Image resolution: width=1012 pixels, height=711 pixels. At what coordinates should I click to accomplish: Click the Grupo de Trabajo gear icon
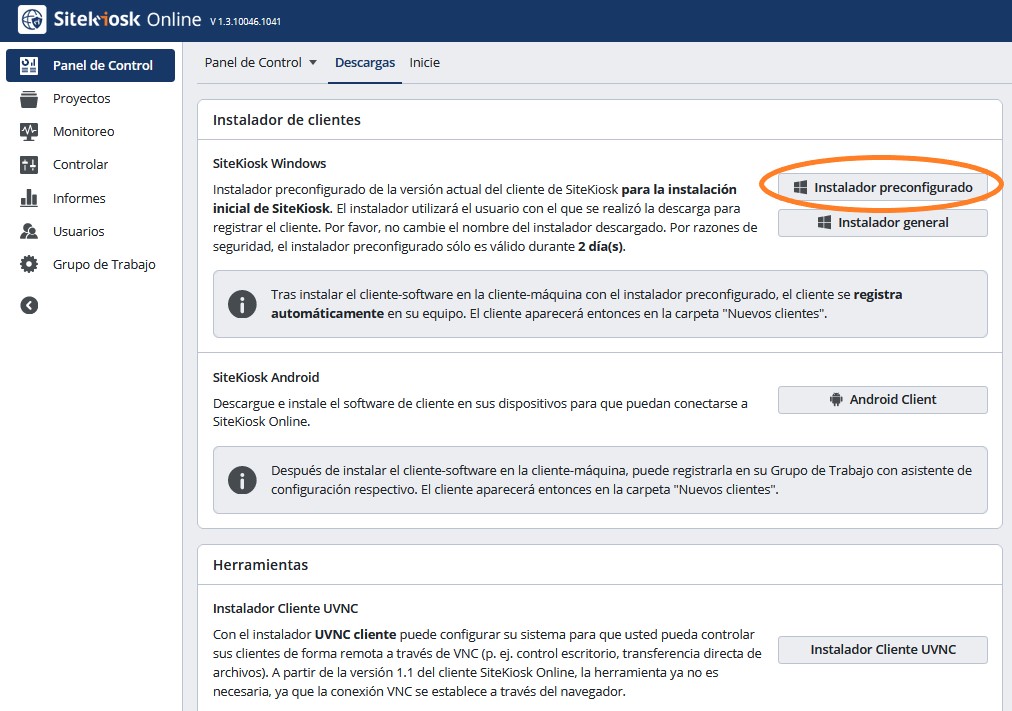[x=30, y=265]
